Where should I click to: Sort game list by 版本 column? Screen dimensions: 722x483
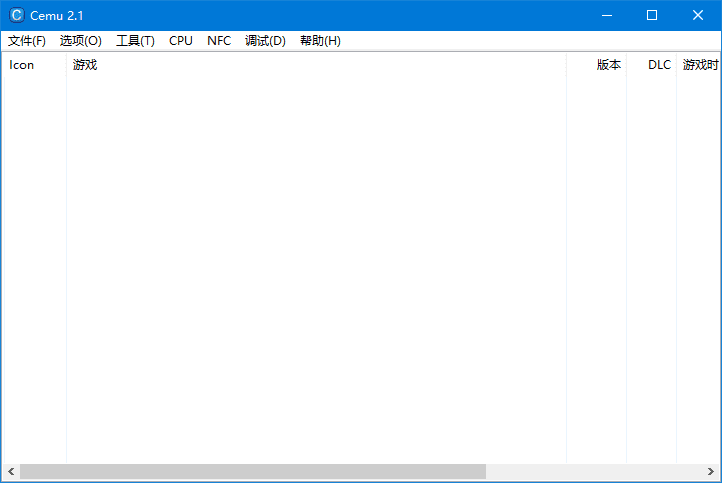coord(596,65)
